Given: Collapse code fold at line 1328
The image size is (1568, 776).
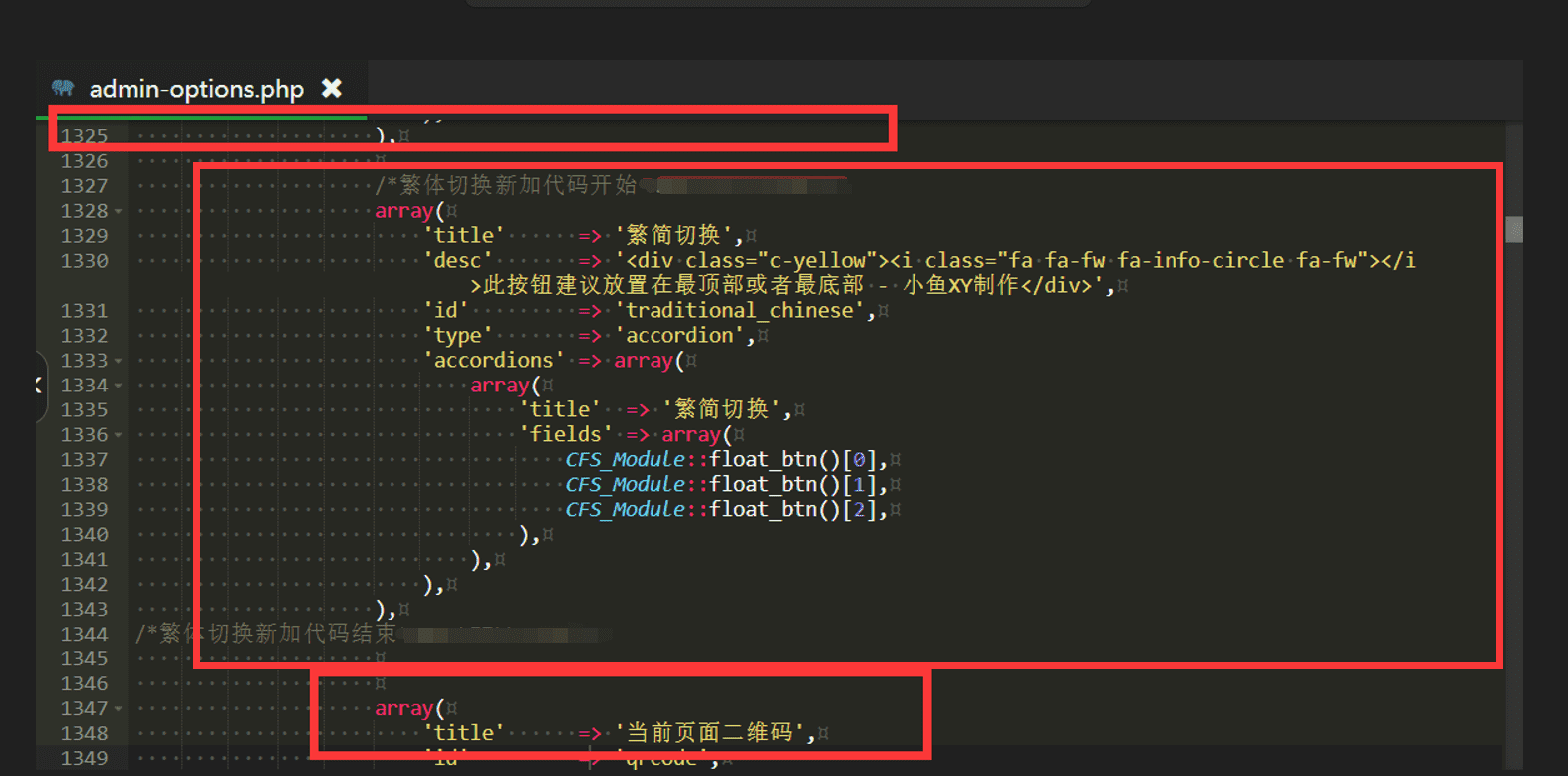Looking at the screenshot, I should [119, 211].
